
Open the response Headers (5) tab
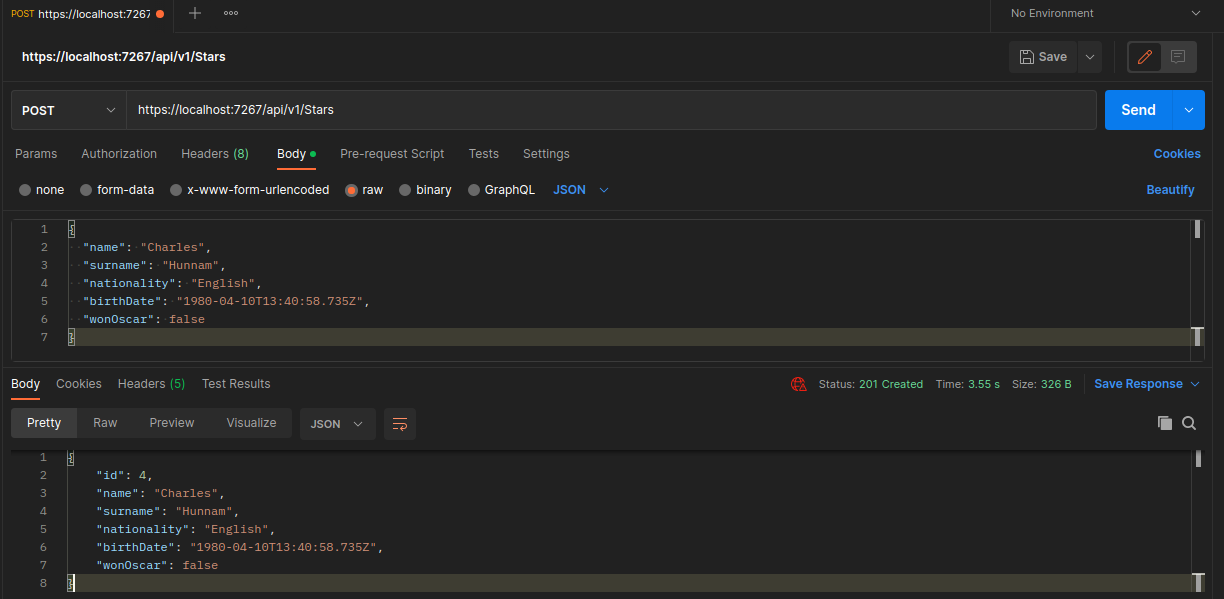tap(151, 384)
